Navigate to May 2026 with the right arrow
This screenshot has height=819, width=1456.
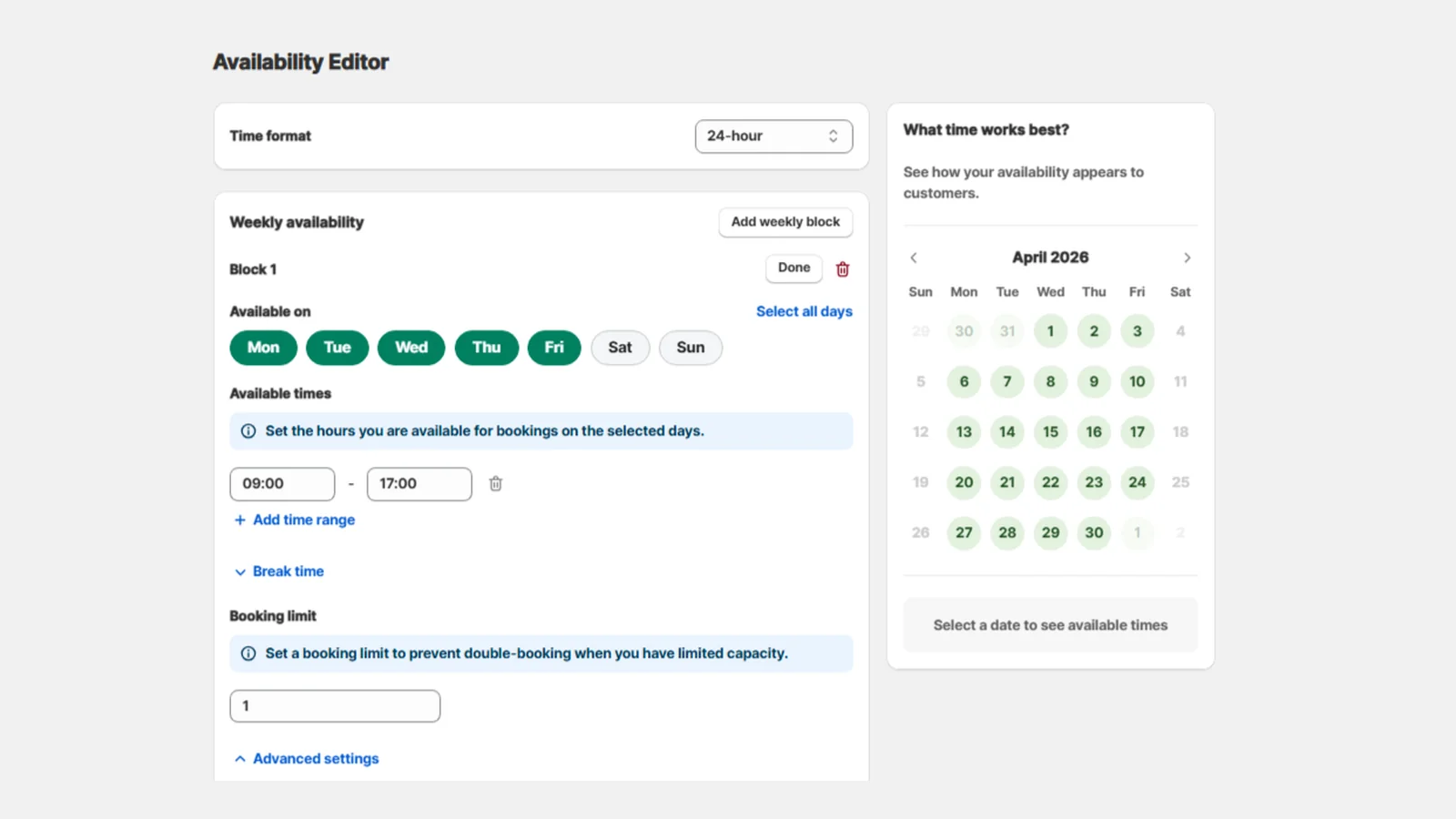click(x=1188, y=258)
